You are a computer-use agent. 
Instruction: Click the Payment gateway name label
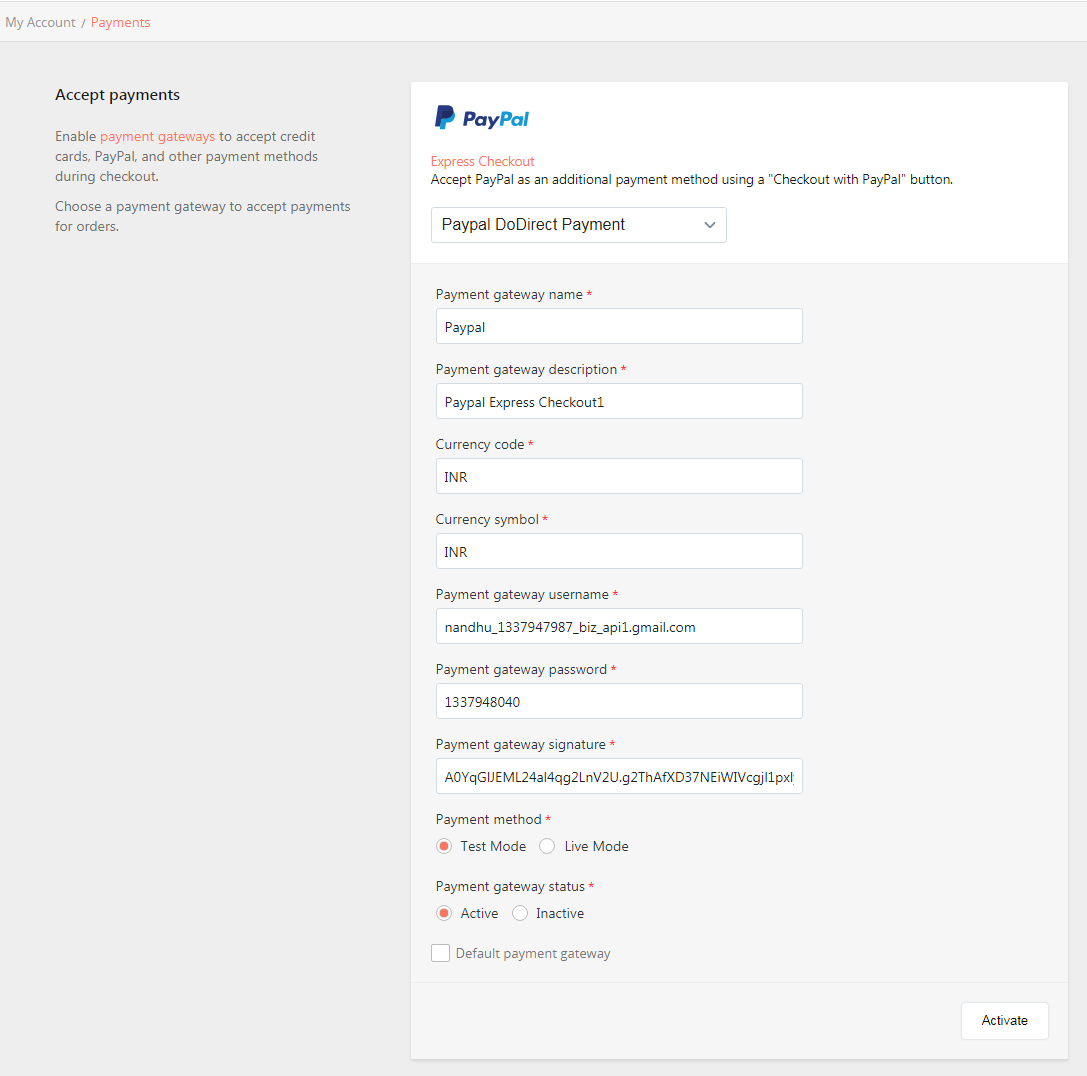coord(510,295)
